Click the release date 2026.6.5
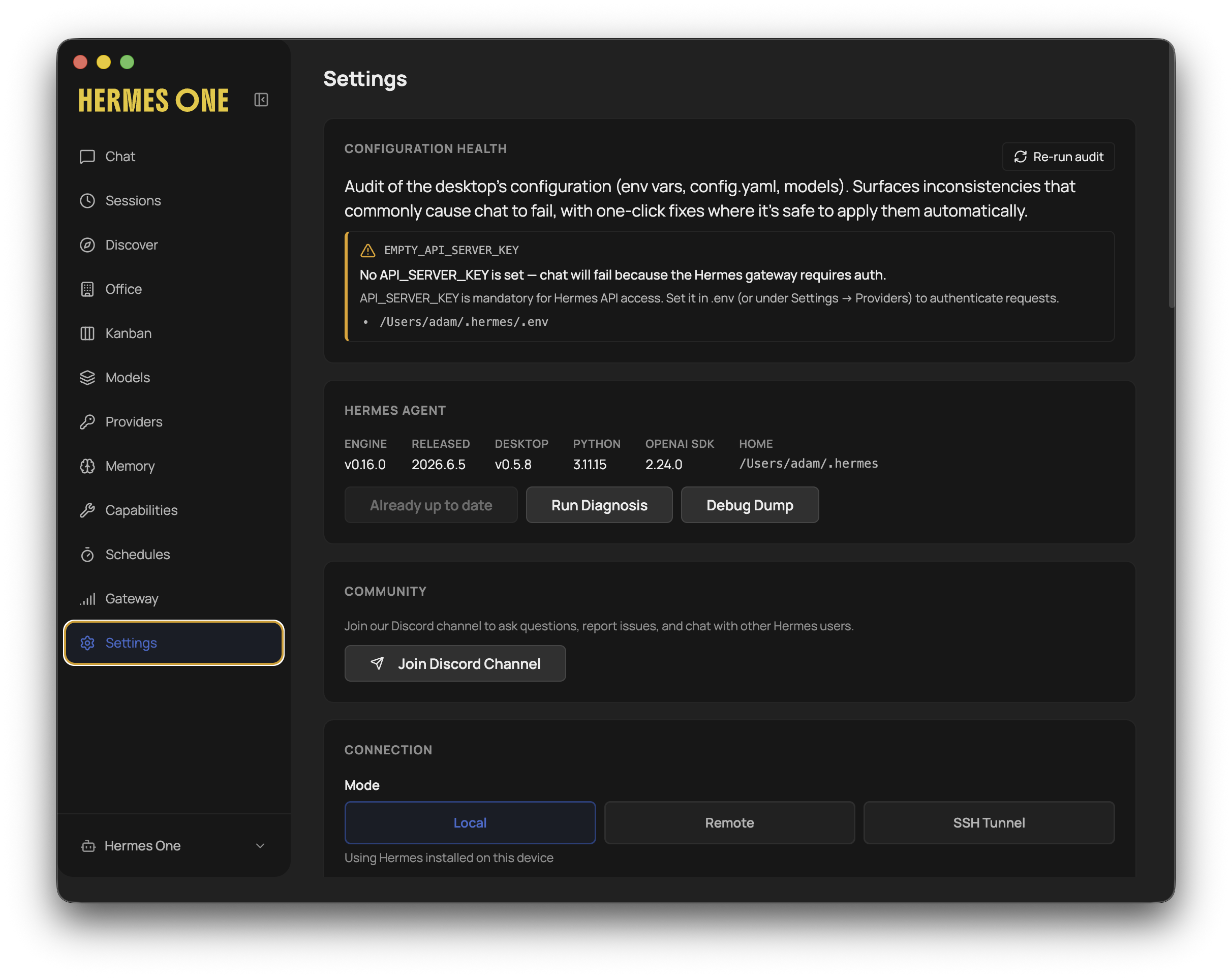1232x978 pixels. click(x=438, y=465)
